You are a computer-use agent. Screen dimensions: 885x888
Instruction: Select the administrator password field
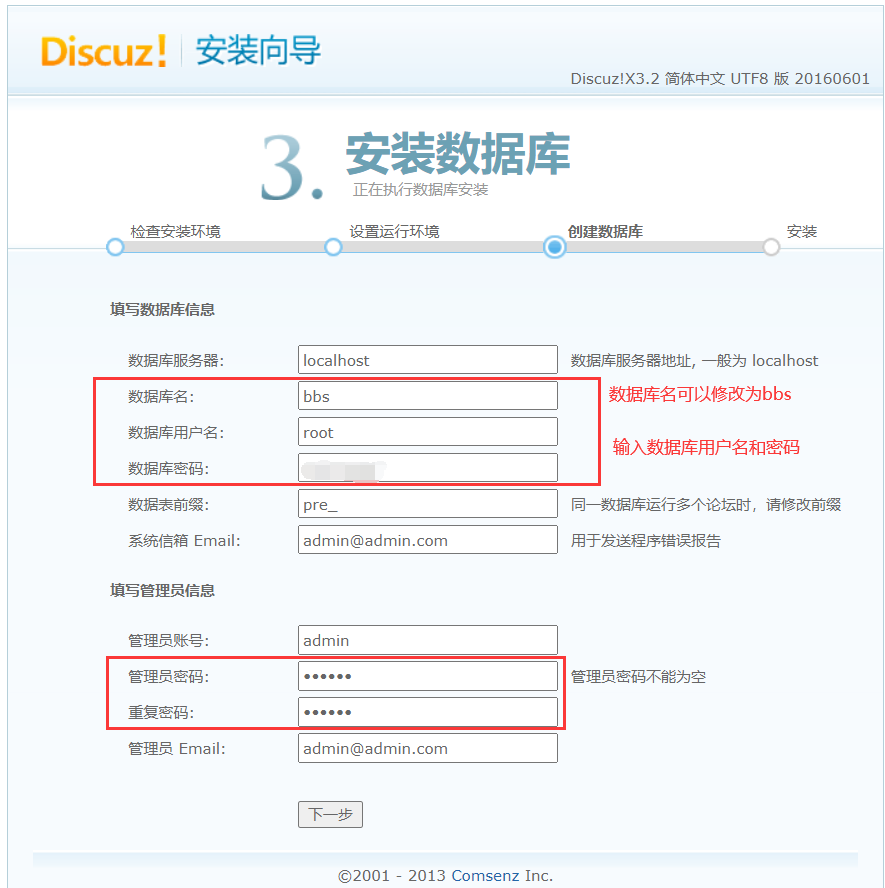click(427, 676)
